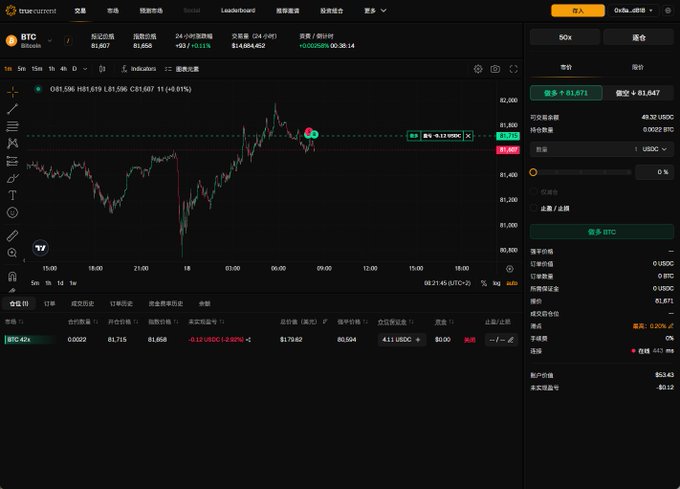
Task: Switch to limit order tab
Action: click(638, 67)
